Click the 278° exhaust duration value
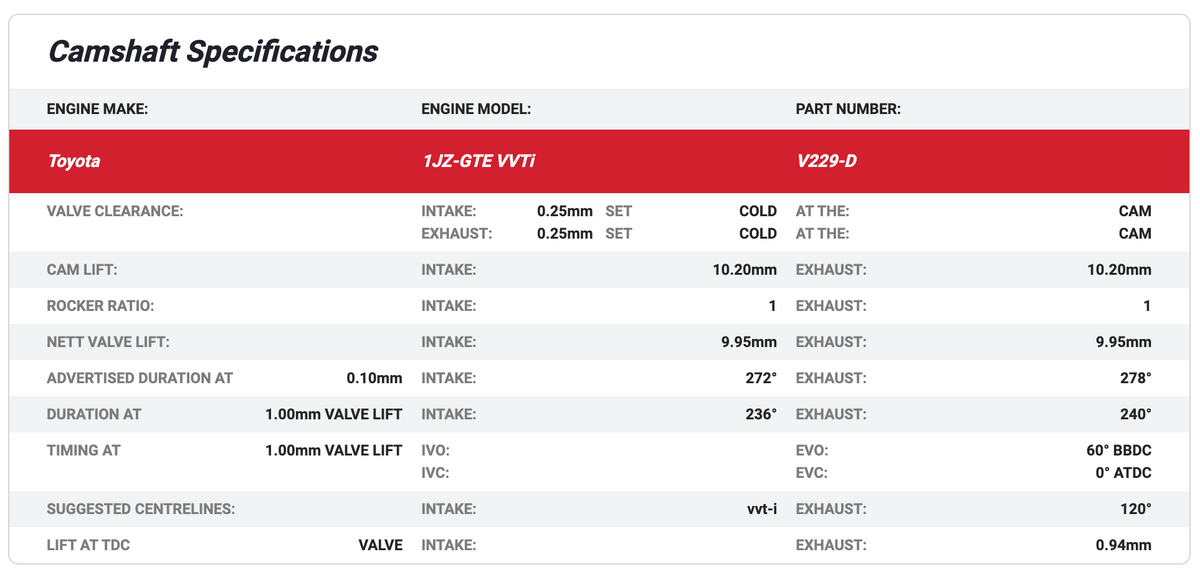Image resolution: width=1200 pixels, height=572 pixels. coord(1135,378)
